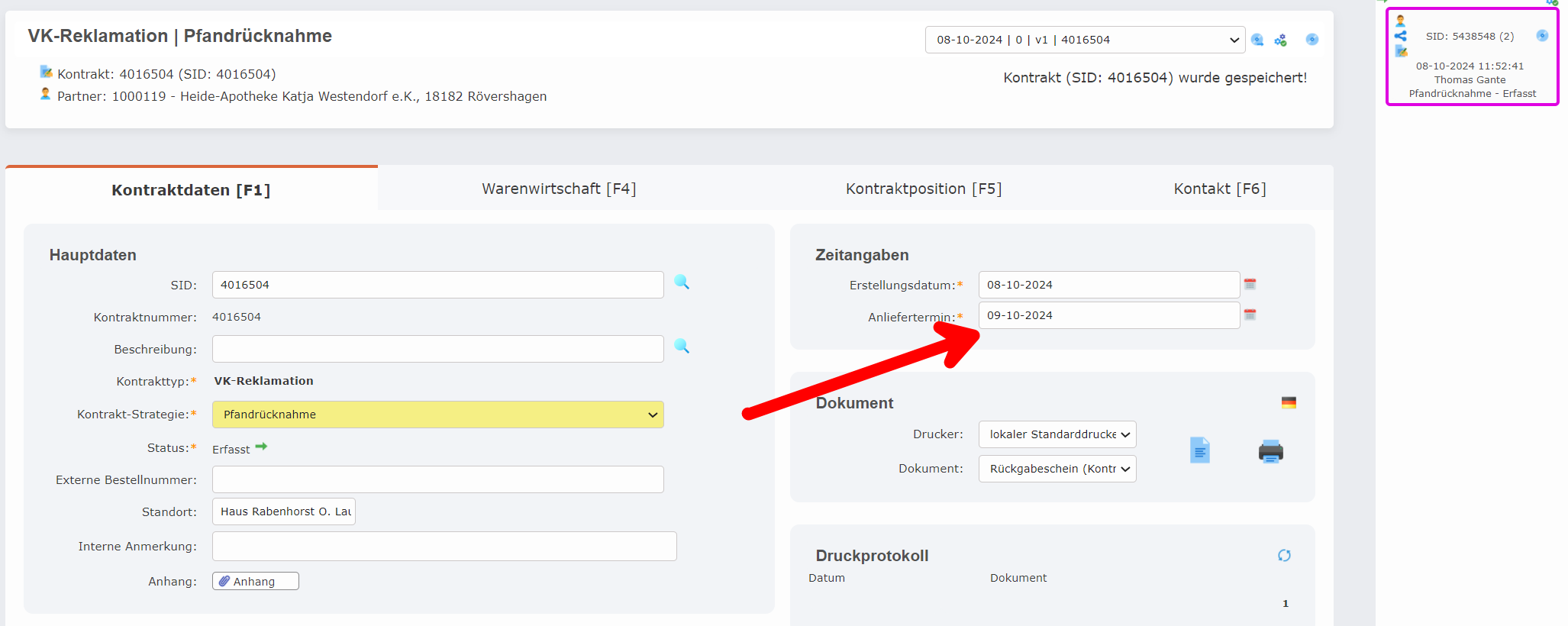
Task: Open the calendar picker for Anliefertermin
Action: click(1250, 315)
